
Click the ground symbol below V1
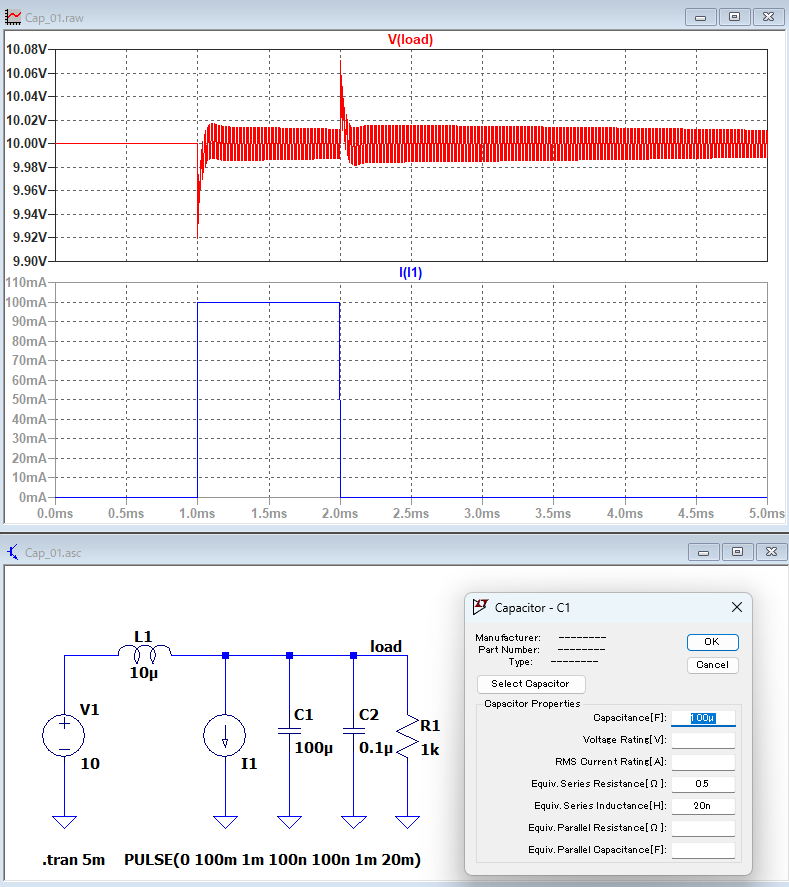click(64, 822)
